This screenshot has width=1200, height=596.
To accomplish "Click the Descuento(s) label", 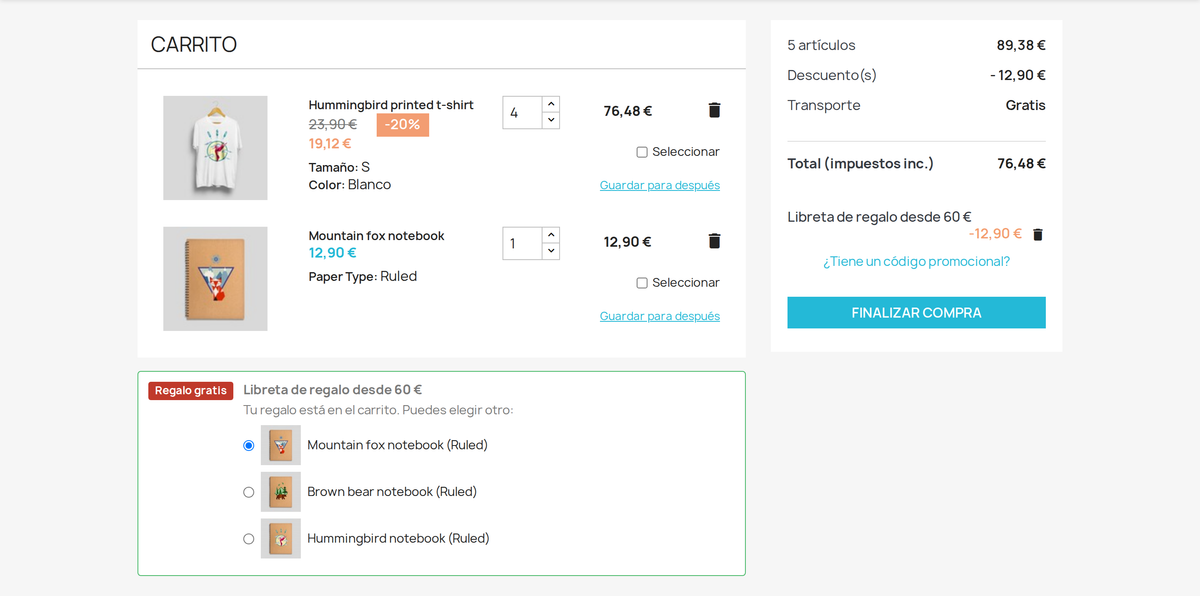I will (x=832, y=75).
